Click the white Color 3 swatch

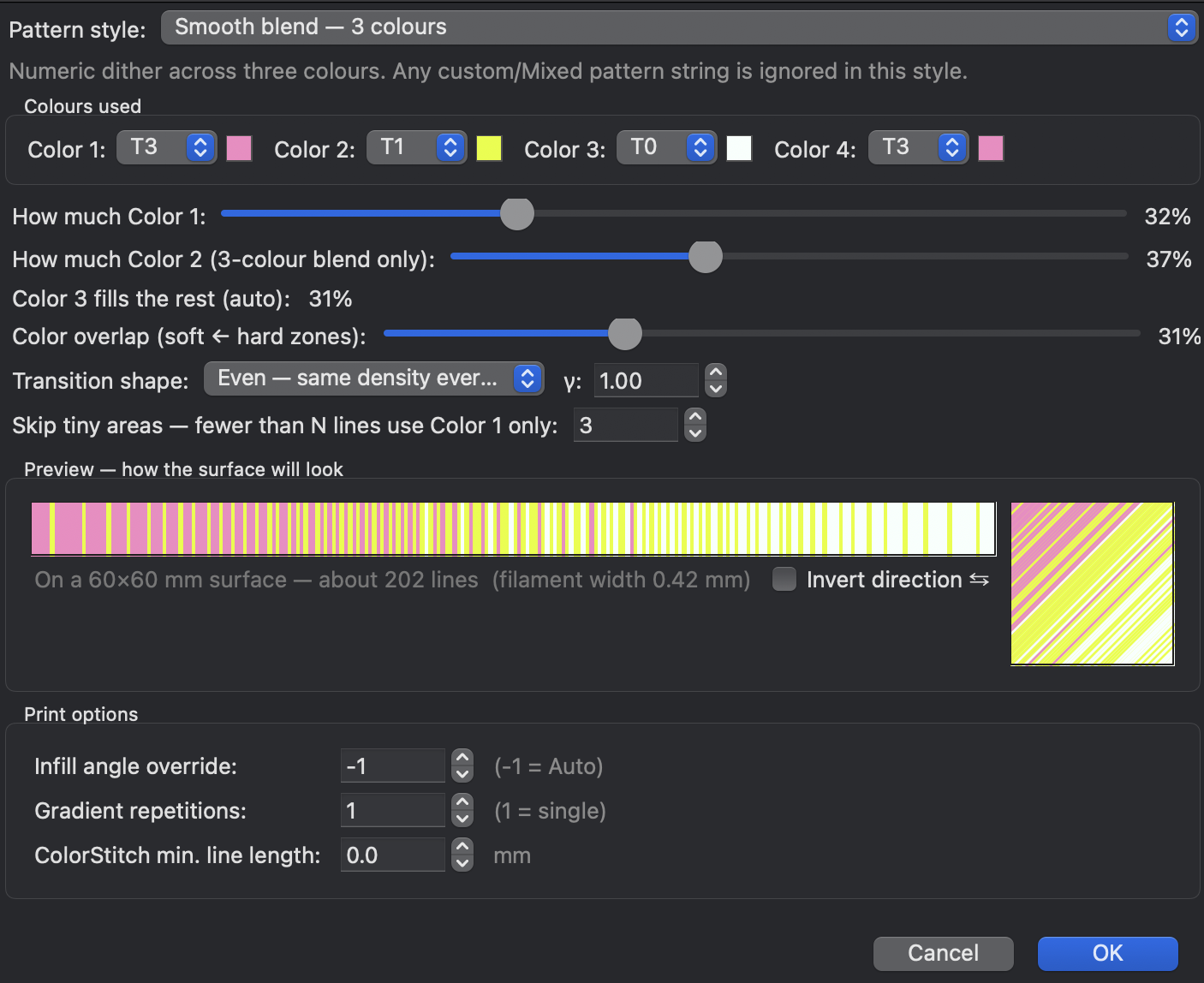[739, 148]
